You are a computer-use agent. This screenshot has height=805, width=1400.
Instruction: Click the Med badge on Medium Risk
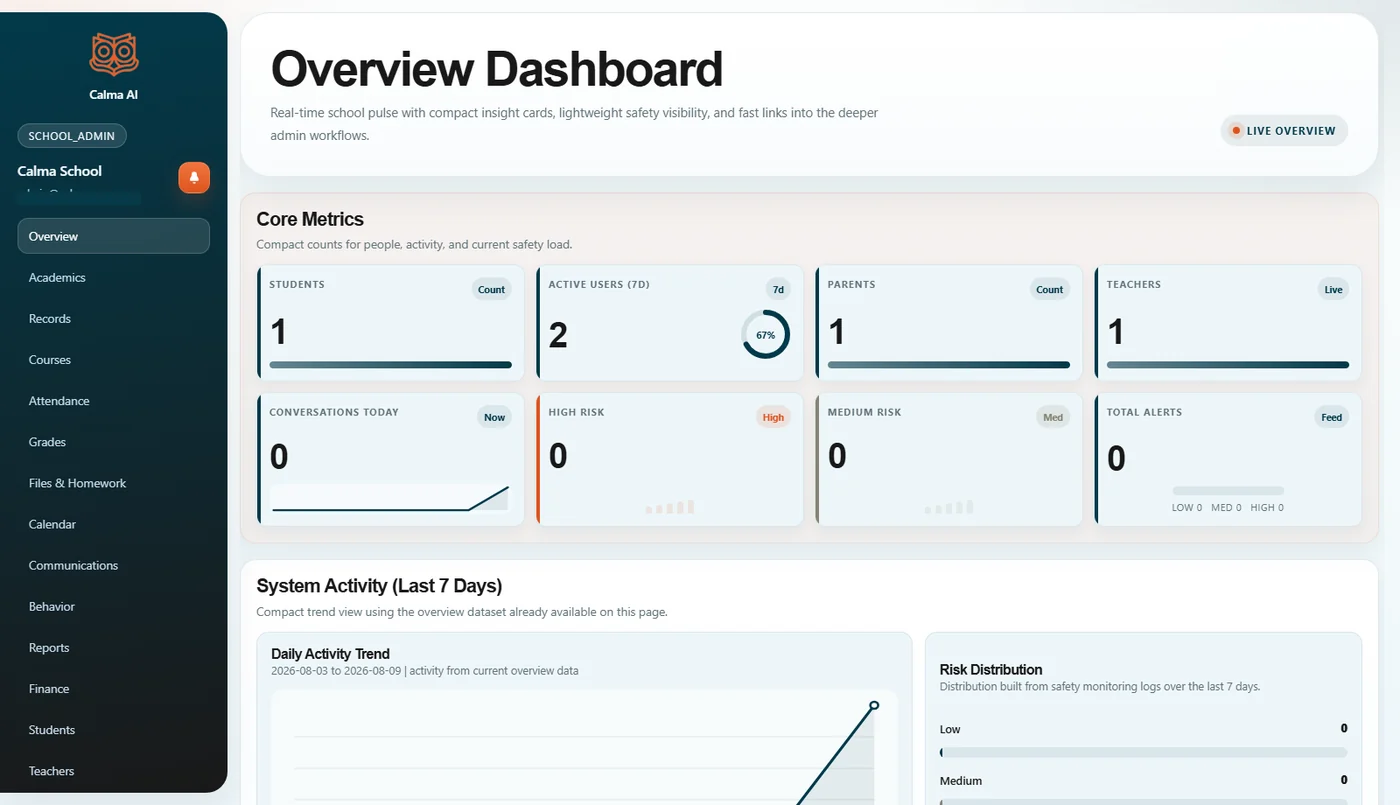1053,417
